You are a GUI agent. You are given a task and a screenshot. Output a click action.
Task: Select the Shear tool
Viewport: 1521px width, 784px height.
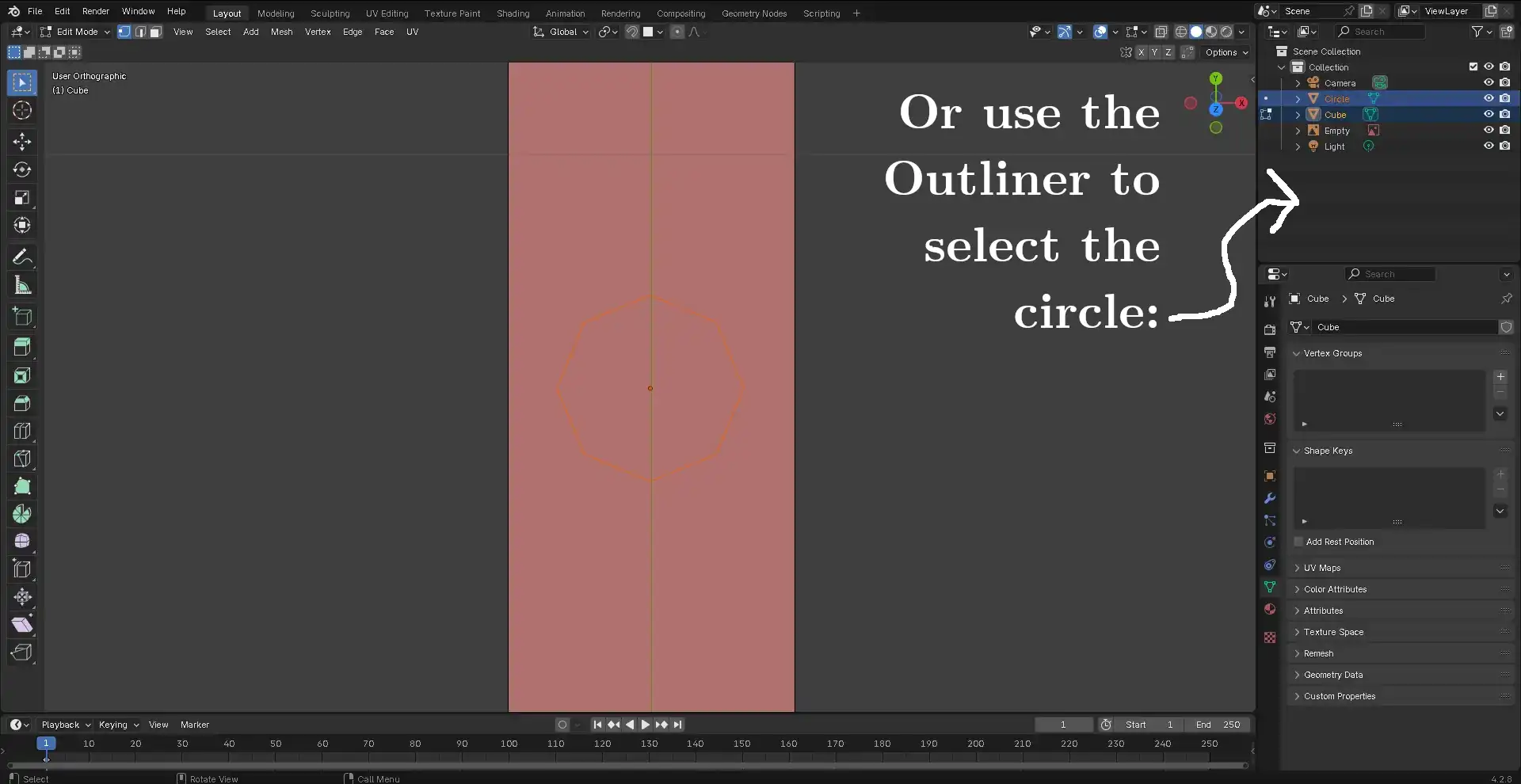(22, 625)
